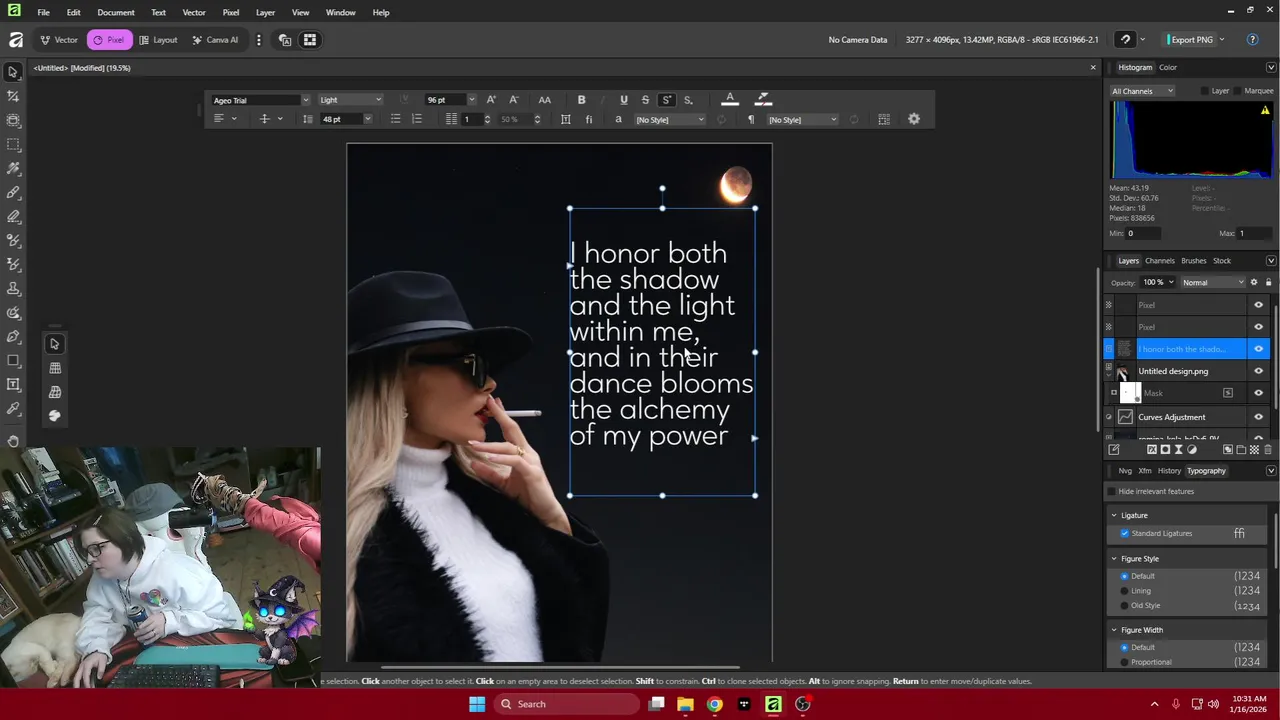This screenshot has height=720, width=1280.
Task: Open Canva AI studio
Action: (215, 40)
